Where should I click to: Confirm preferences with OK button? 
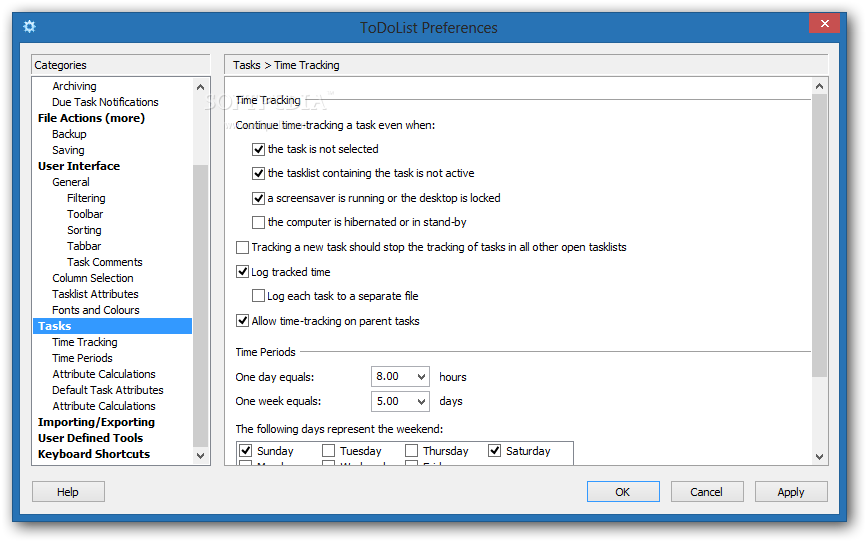click(623, 492)
